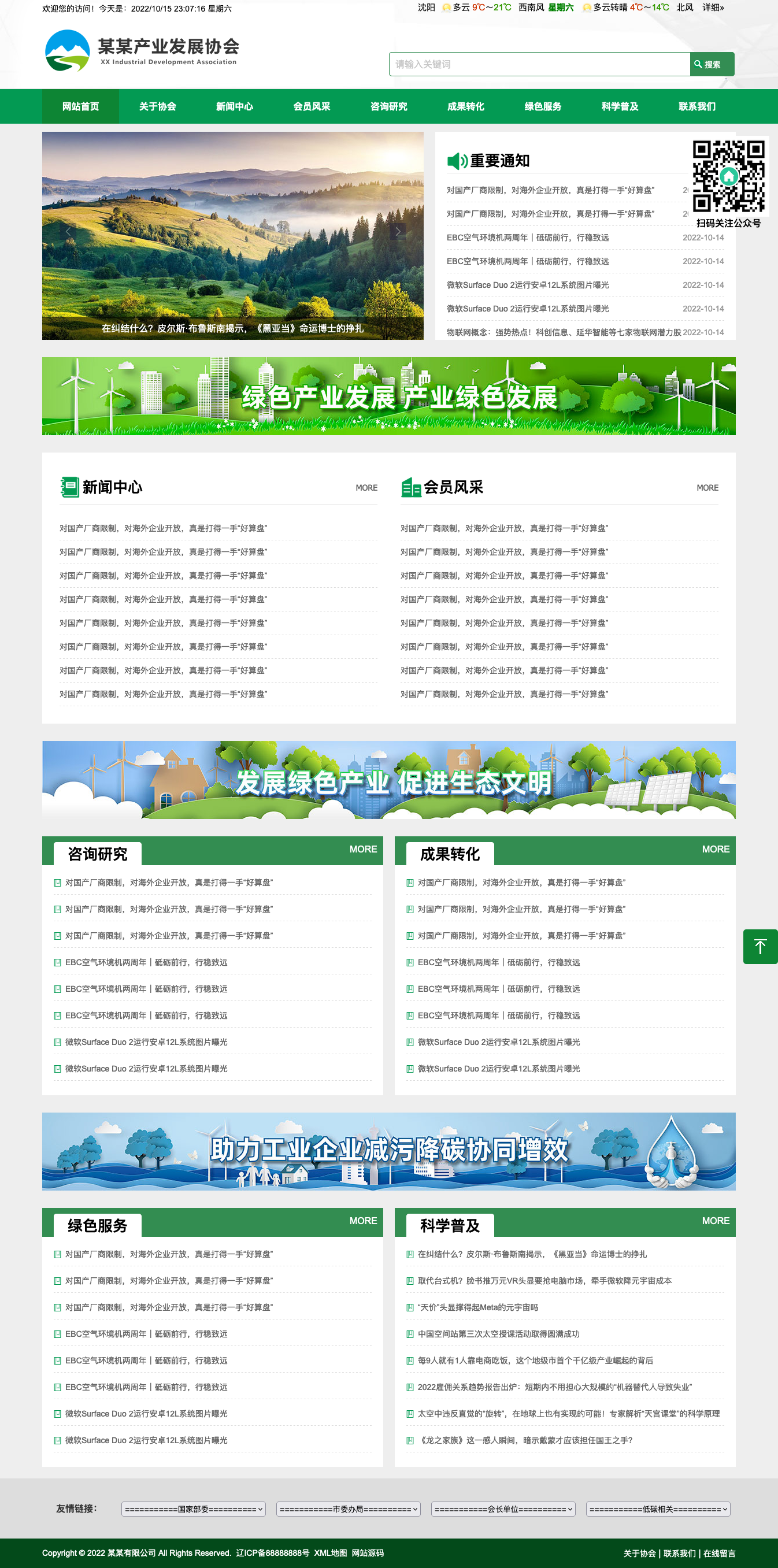Open the "天价"头显撑得起Meta的元宇宙吗 article

(478, 1307)
